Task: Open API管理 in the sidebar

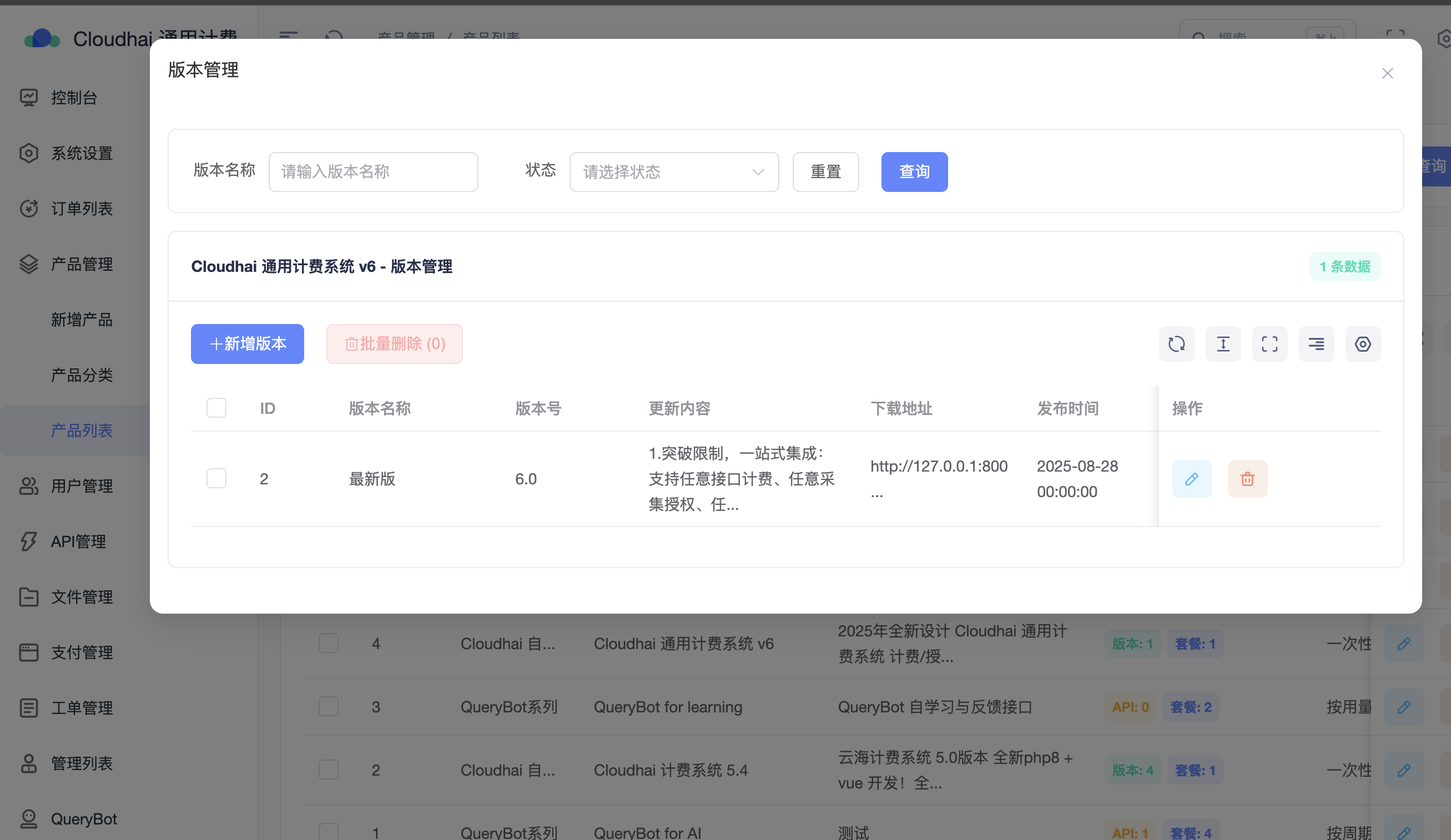Action: [78, 542]
